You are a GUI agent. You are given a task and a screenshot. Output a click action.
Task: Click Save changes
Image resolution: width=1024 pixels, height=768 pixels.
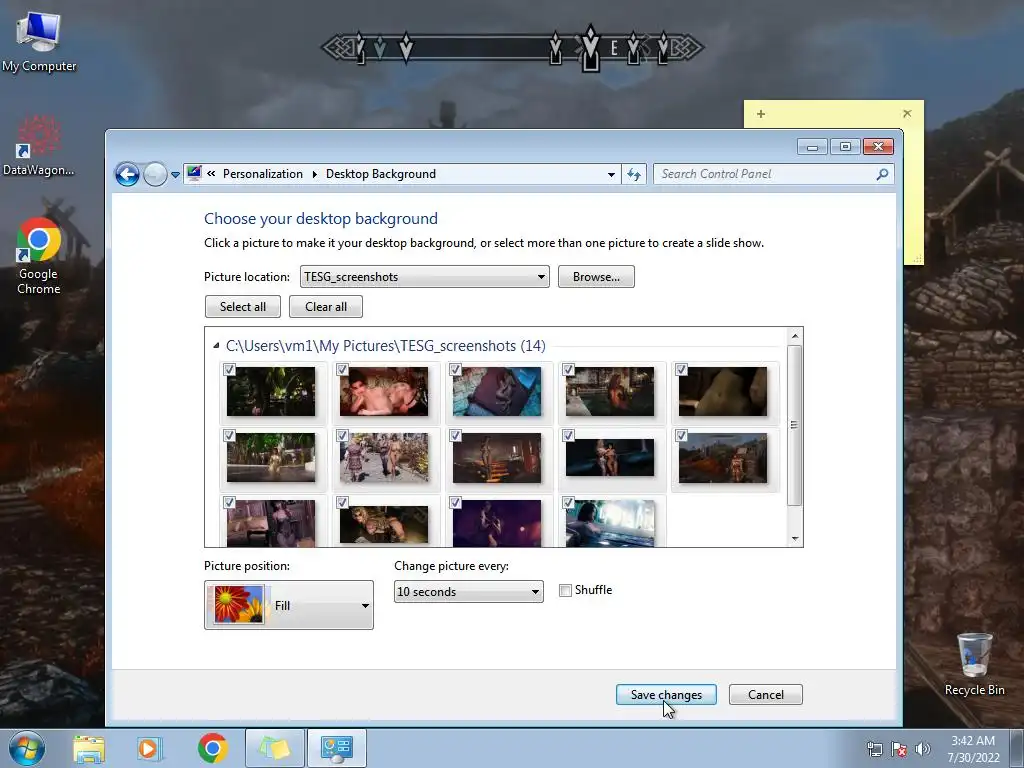pos(666,695)
